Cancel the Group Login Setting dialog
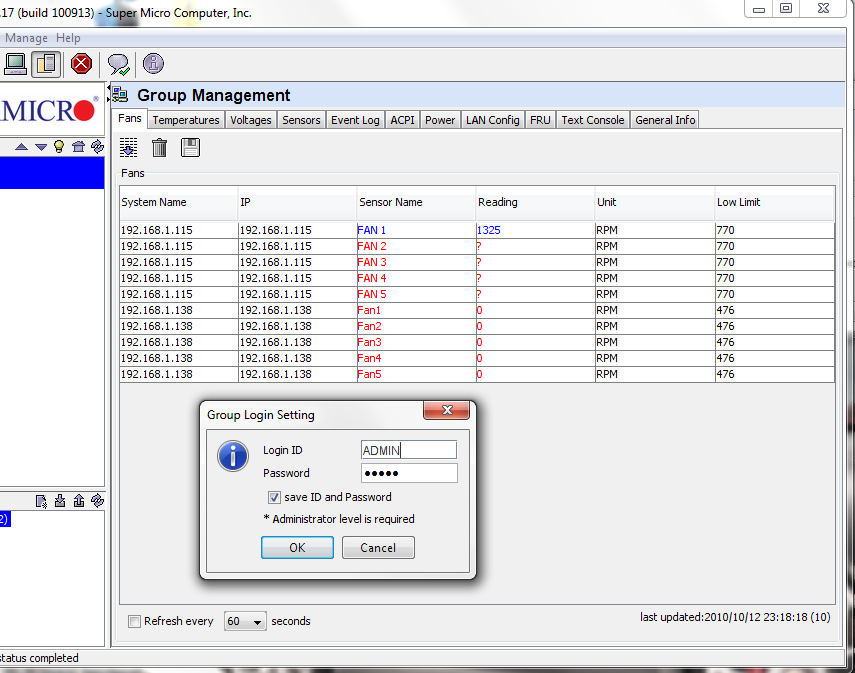This screenshot has width=855, height=673. click(378, 548)
